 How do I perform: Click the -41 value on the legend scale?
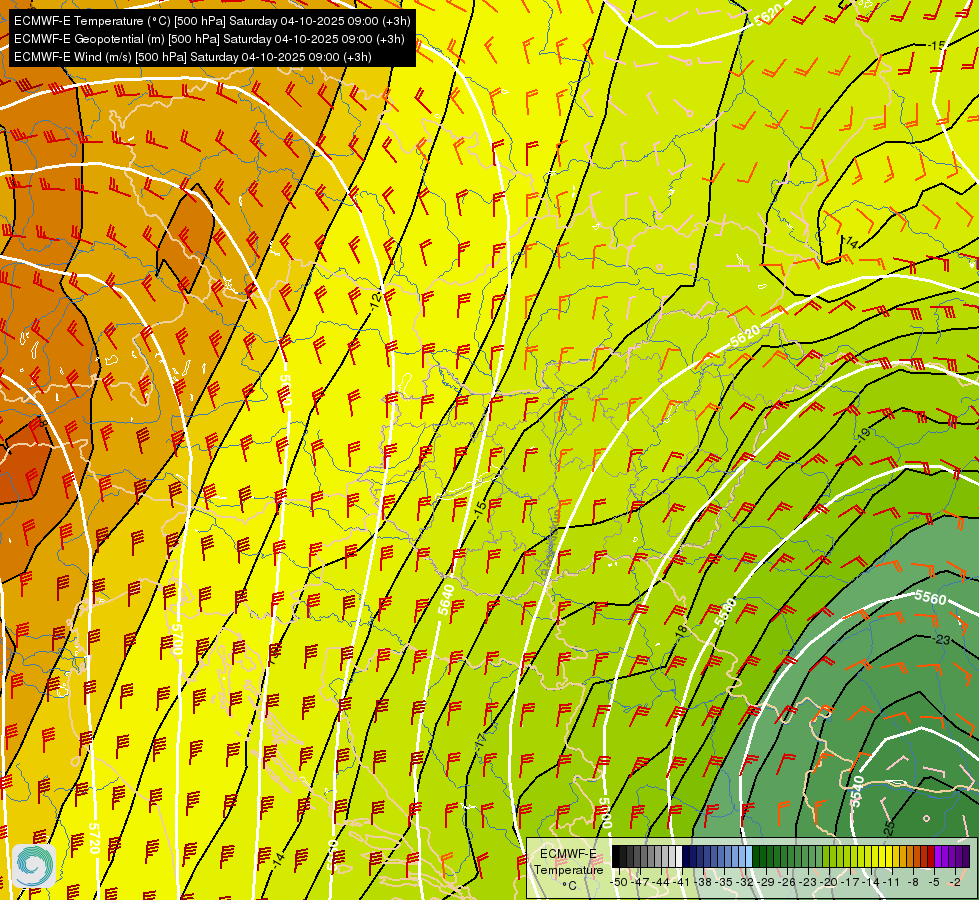point(681,883)
